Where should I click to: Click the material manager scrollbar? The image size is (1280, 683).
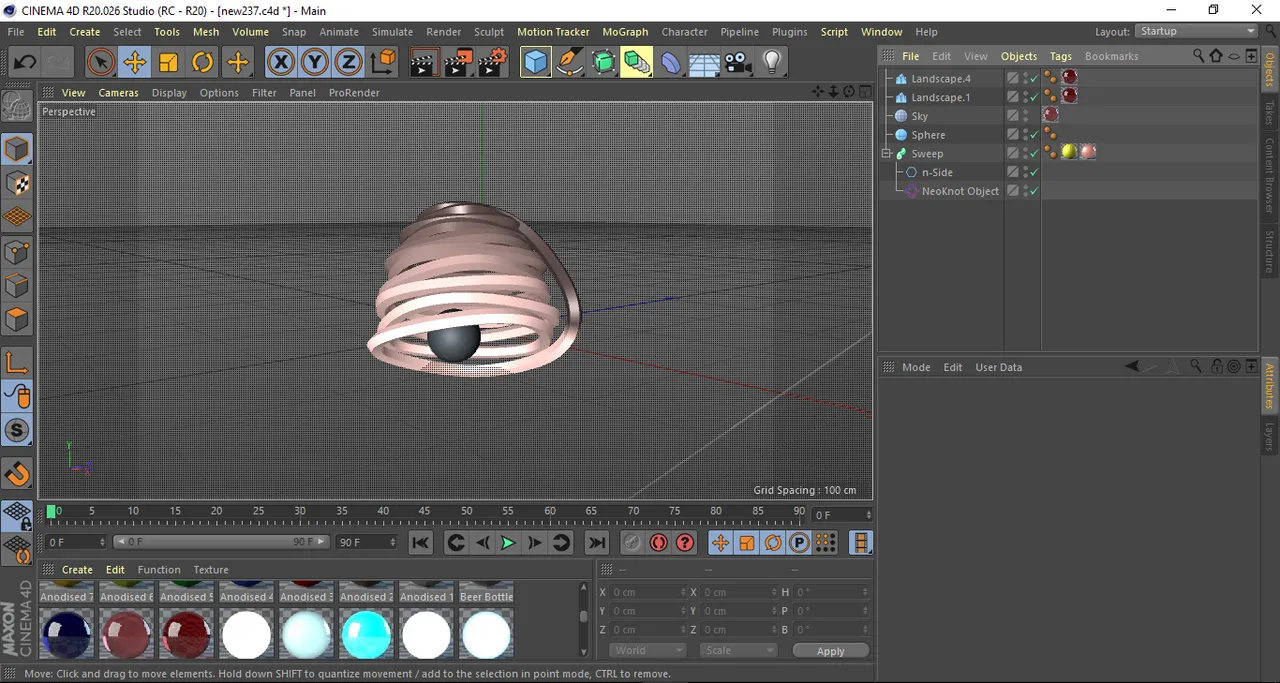583,618
